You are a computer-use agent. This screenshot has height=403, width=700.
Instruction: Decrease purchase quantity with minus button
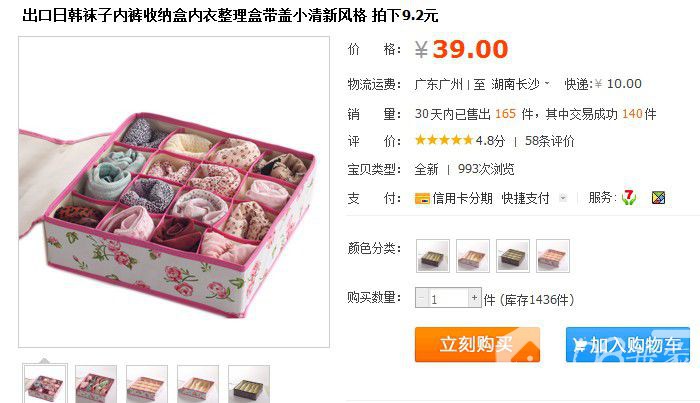pos(421,298)
